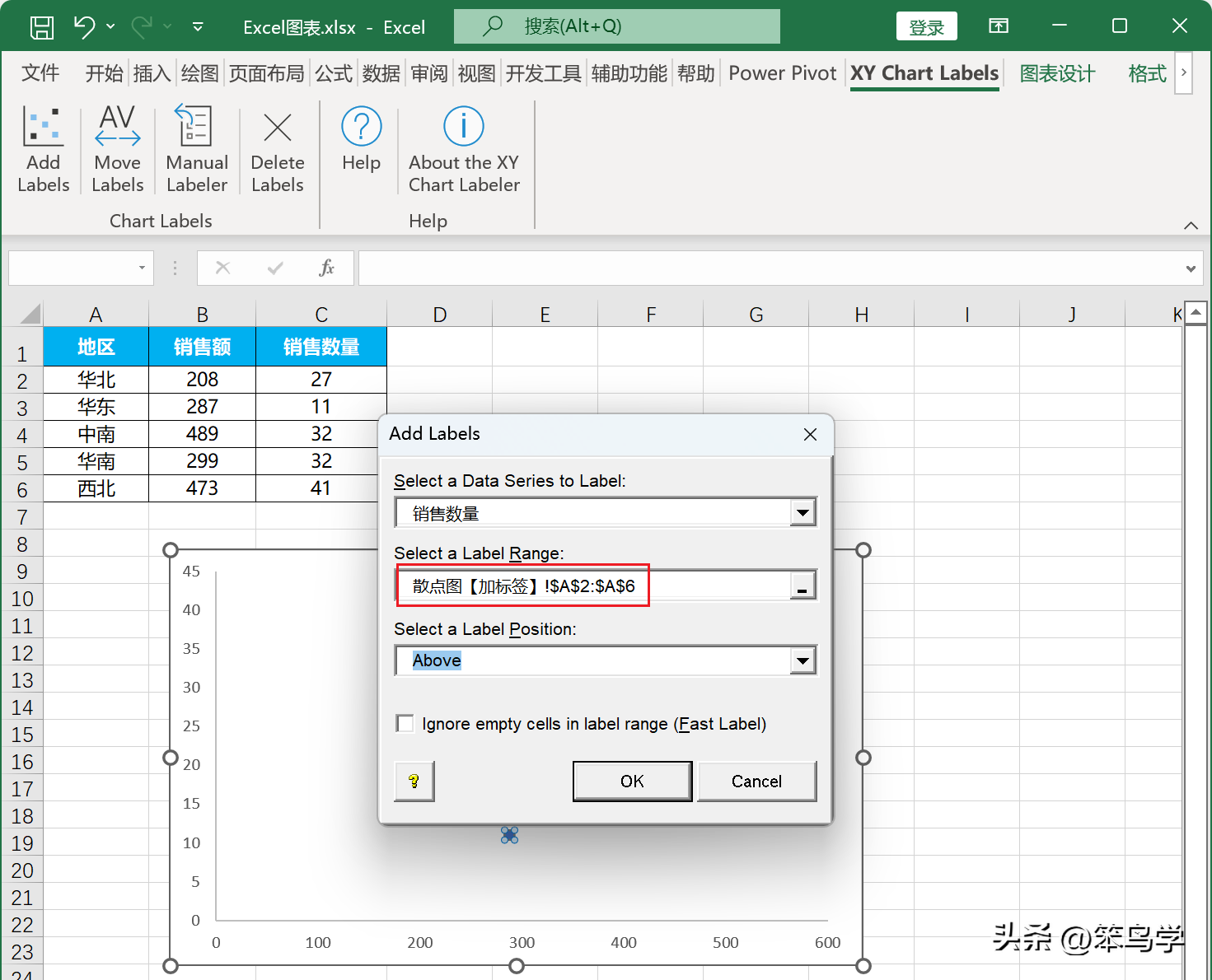Click the ribbon display options icon

click(x=998, y=26)
